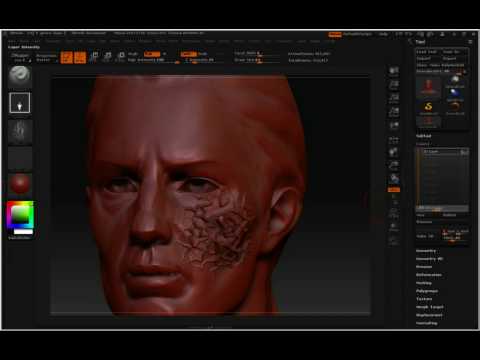
Task: Toggle the orange Zadd sculpt mode
Action: (x=188, y=54)
